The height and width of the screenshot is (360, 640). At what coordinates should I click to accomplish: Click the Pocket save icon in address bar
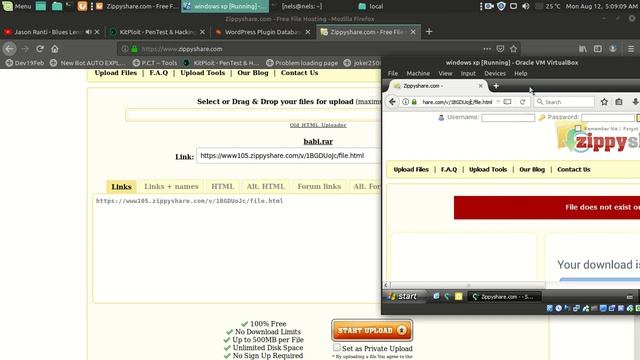pos(500,49)
